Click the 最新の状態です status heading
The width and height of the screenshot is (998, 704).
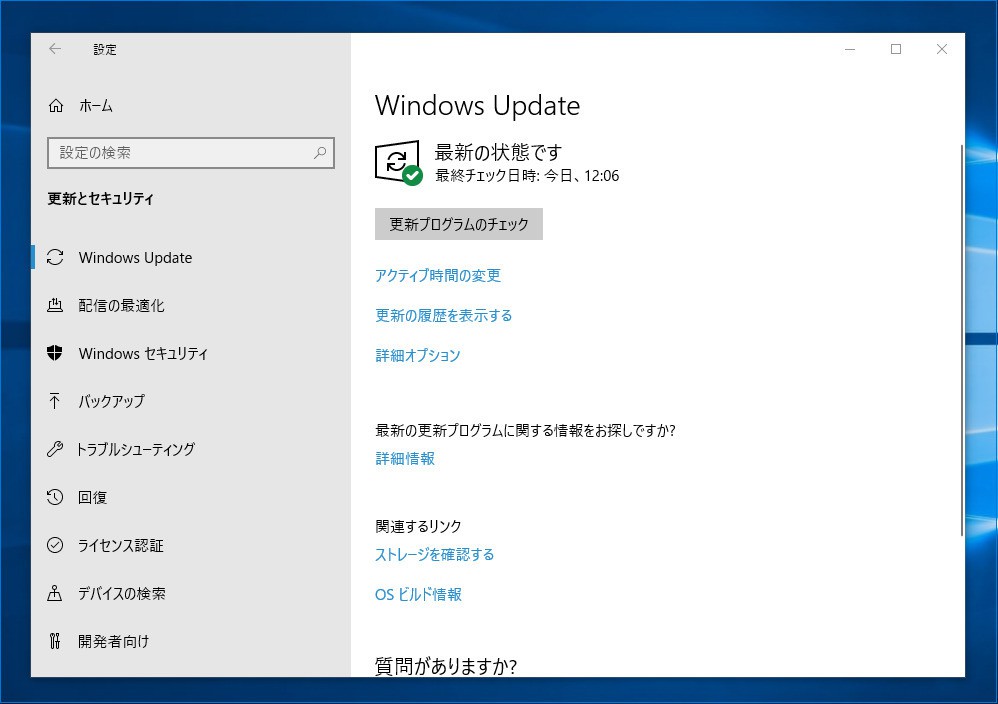click(x=498, y=152)
